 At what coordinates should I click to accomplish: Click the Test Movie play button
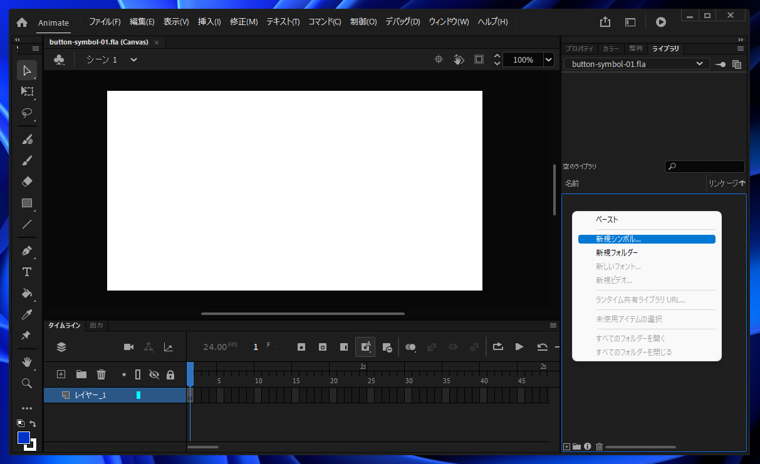[661, 22]
